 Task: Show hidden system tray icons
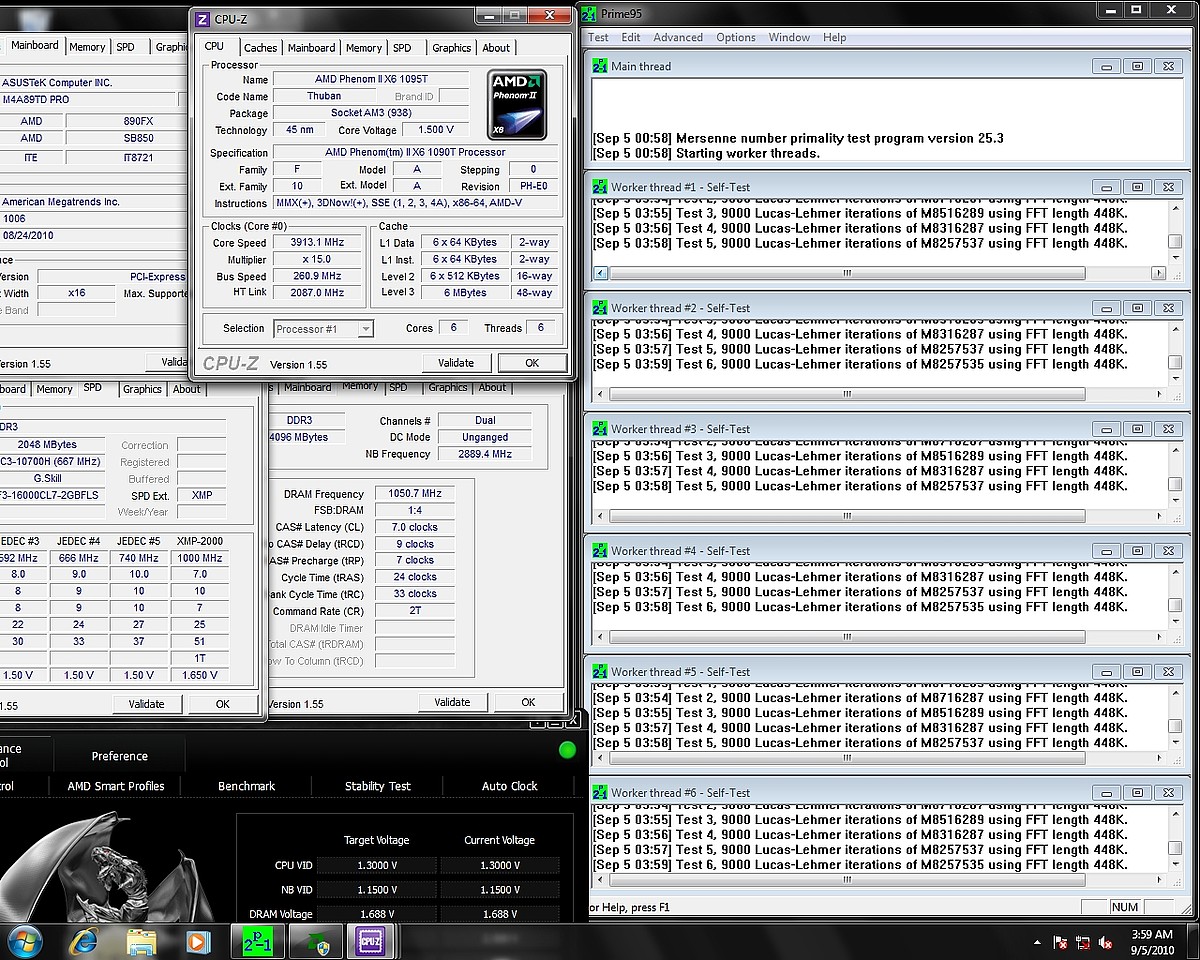[x=1037, y=942]
